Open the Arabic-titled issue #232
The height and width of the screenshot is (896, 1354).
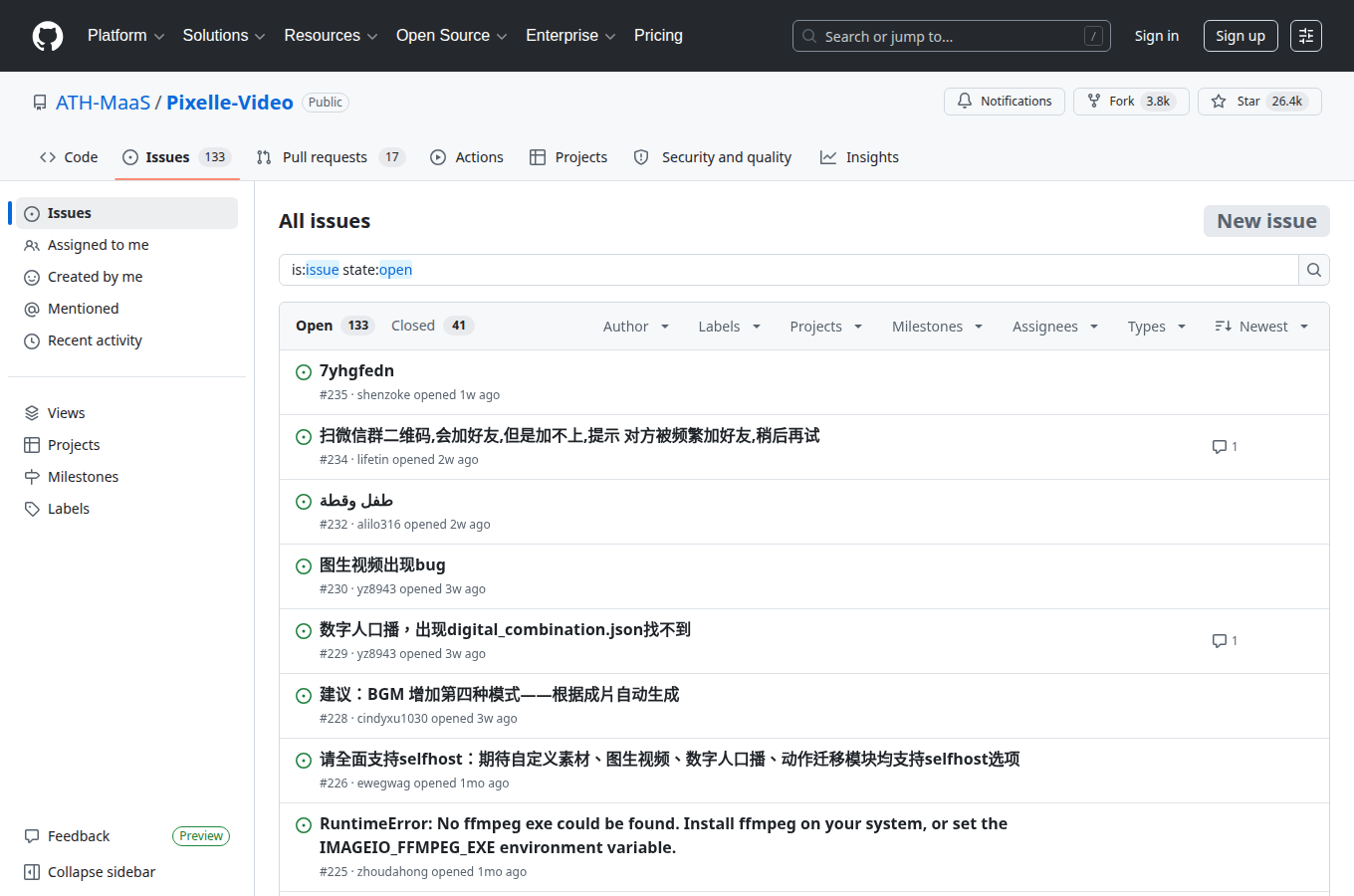pyautogui.click(x=356, y=501)
